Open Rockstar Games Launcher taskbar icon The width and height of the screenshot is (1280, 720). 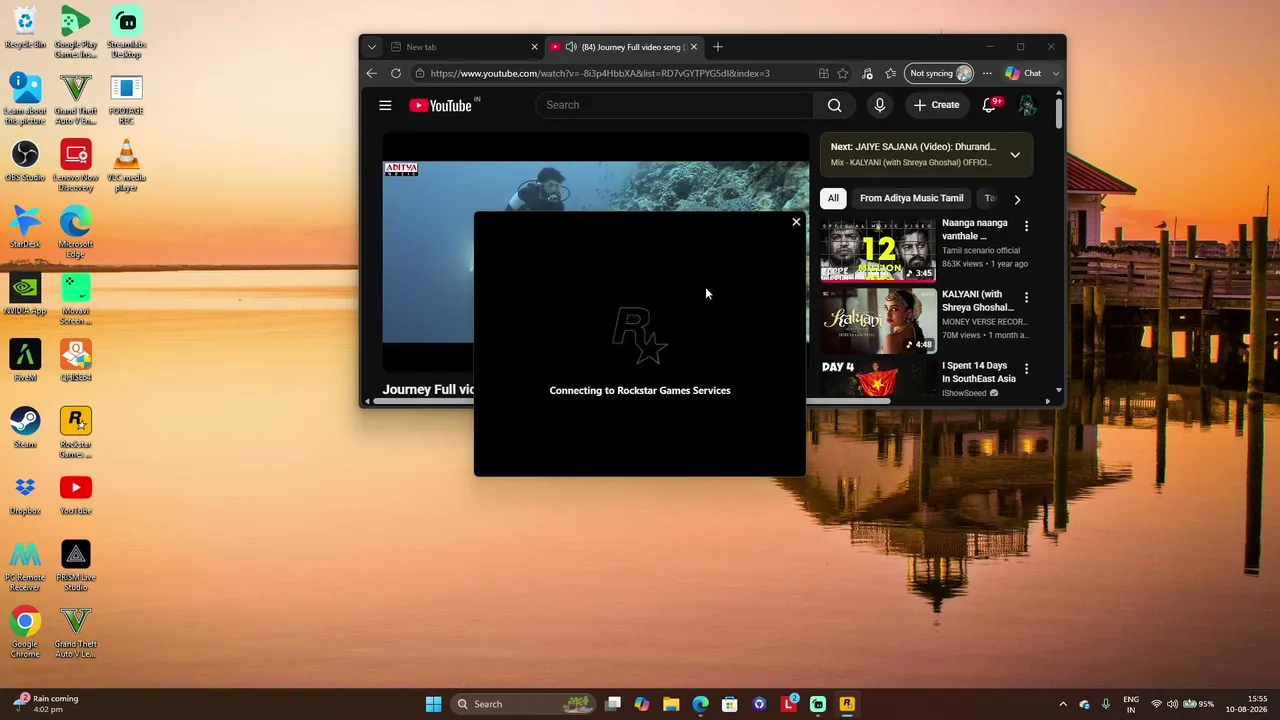coord(847,704)
